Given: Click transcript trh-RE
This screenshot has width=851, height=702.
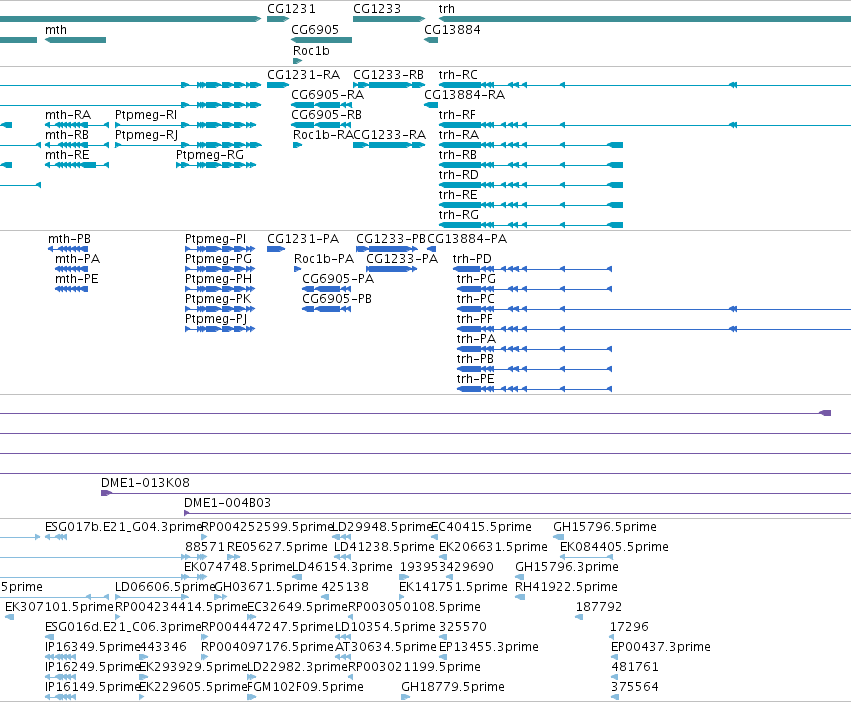Looking at the screenshot, I should [x=531, y=205].
